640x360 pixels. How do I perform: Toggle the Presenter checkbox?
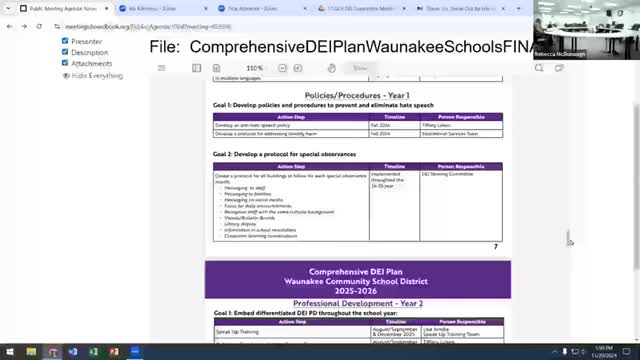[x=65, y=41]
